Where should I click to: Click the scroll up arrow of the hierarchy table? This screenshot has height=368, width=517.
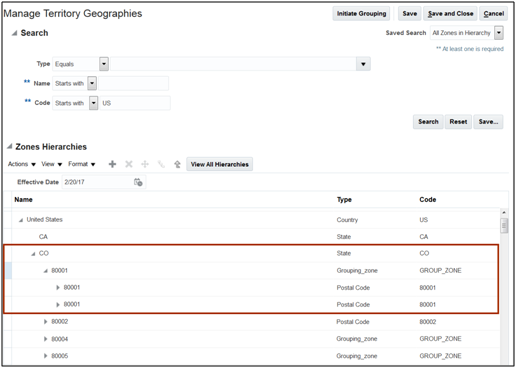tap(504, 212)
